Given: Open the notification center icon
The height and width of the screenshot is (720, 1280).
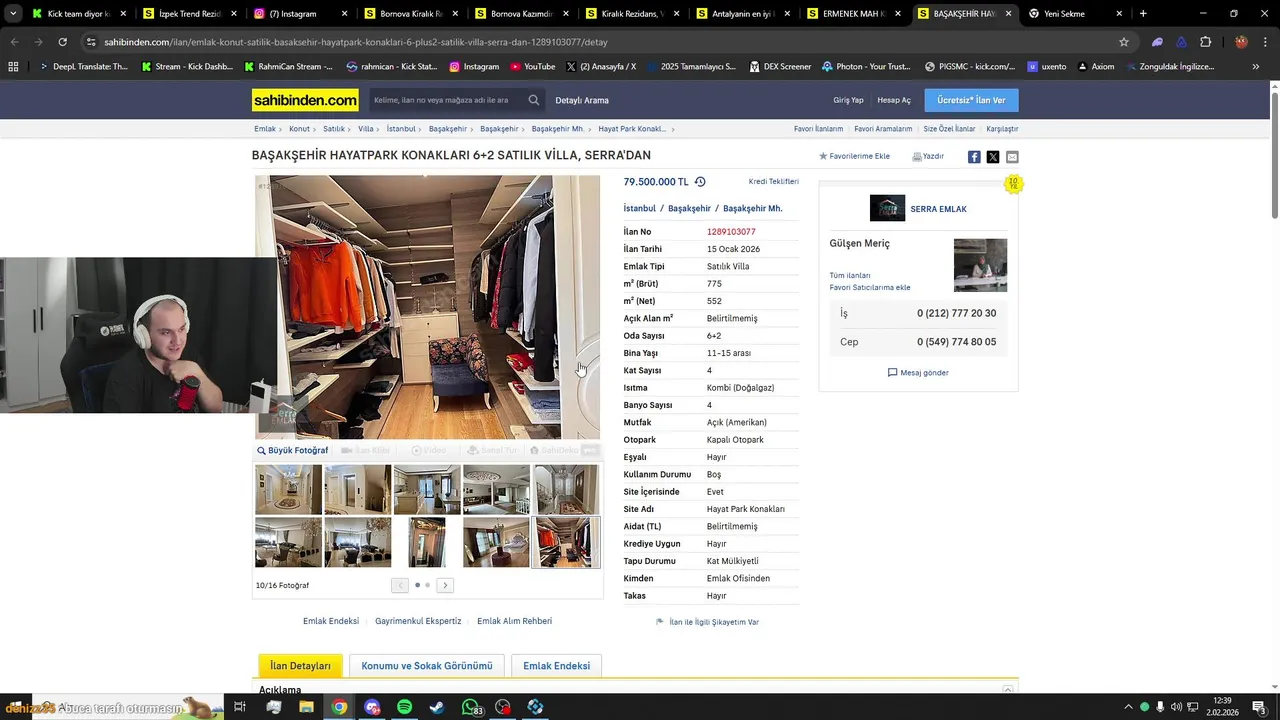Looking at the screenshot, I should coord(1259,707).
